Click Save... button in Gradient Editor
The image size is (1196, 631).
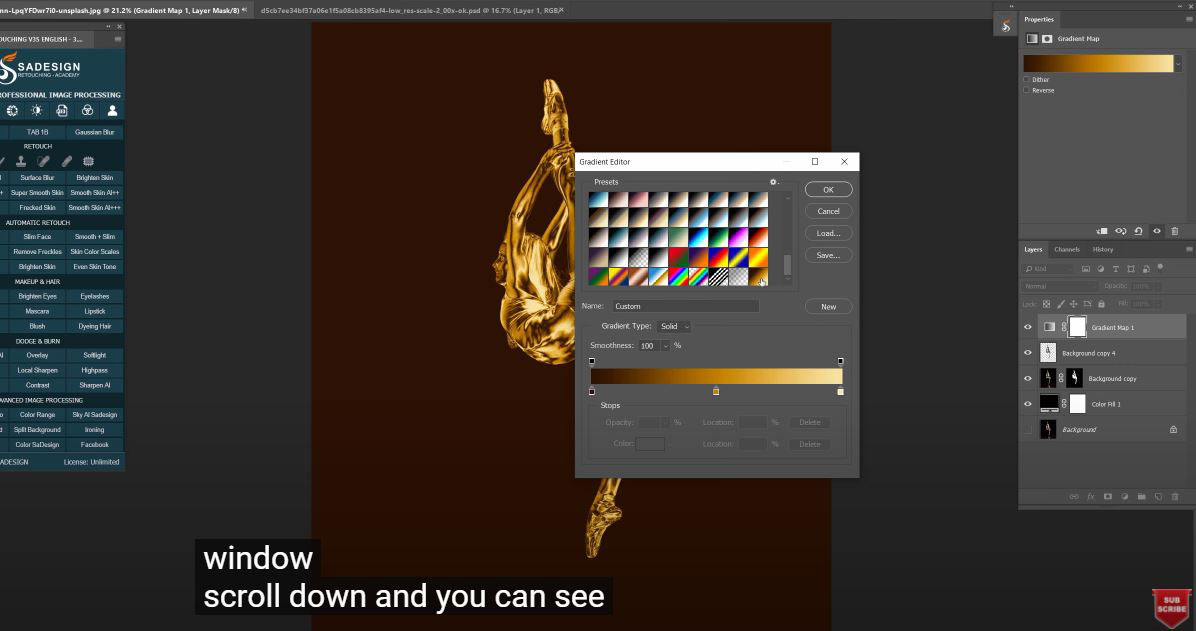click(x=828, y=256)
